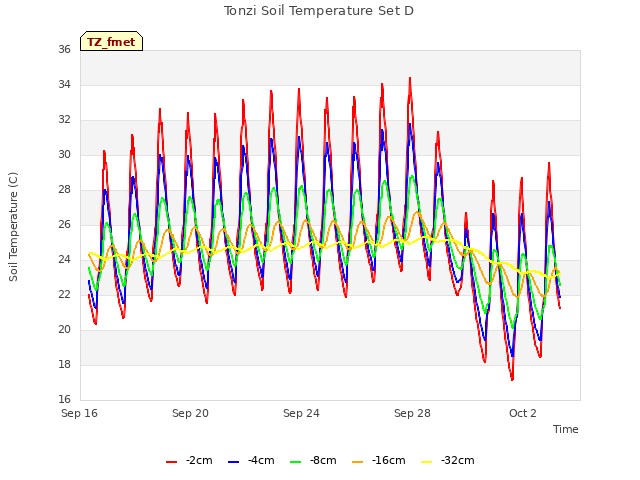Screen dimensions: 640x480
Task: Select the -8cm legend label
Action: point(323,460)
